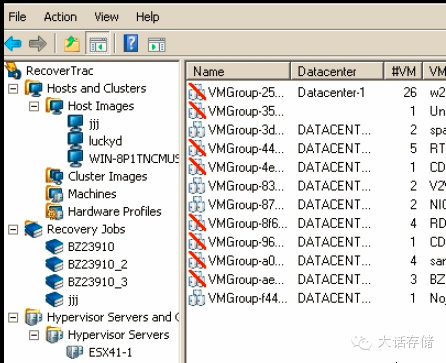
Task: Click the Hypervisor Servers and Clusters icon
Action: [x=34, y=317]
